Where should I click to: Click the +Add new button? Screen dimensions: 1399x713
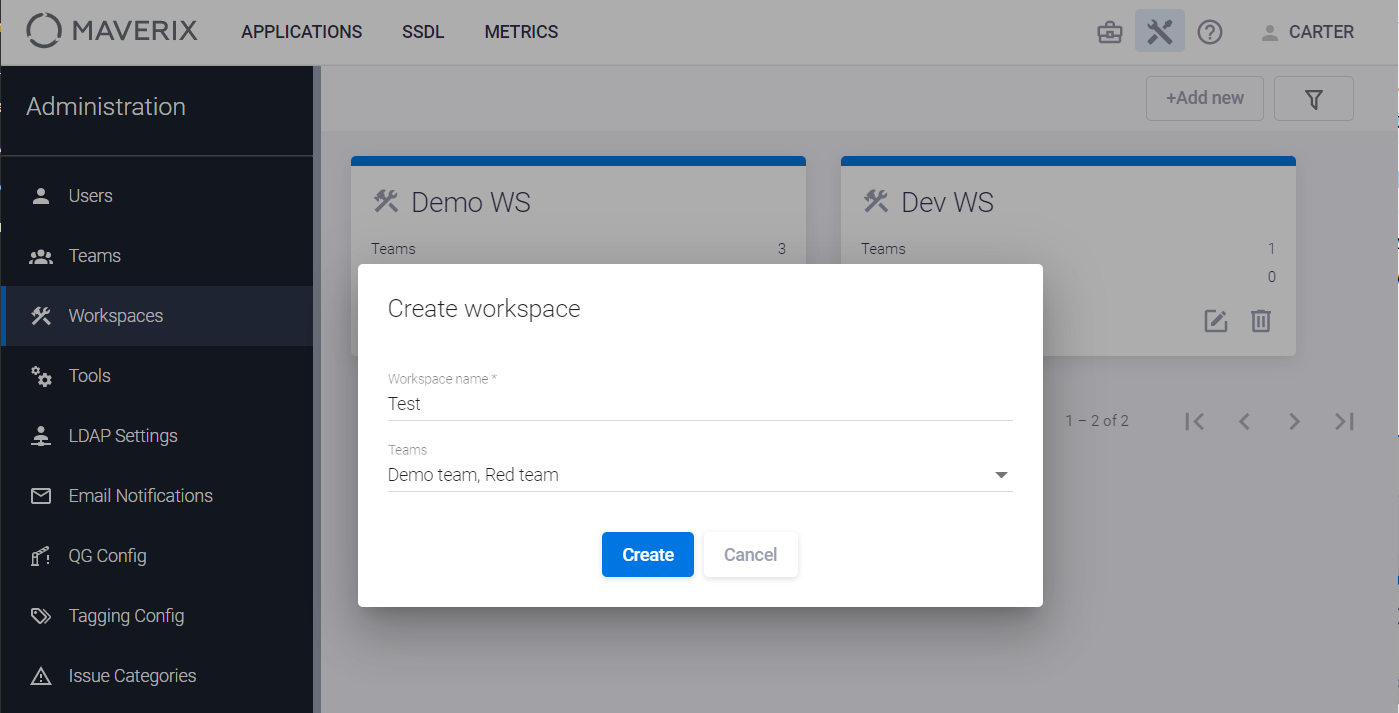pyautogui.click(x=1204, y=98)
